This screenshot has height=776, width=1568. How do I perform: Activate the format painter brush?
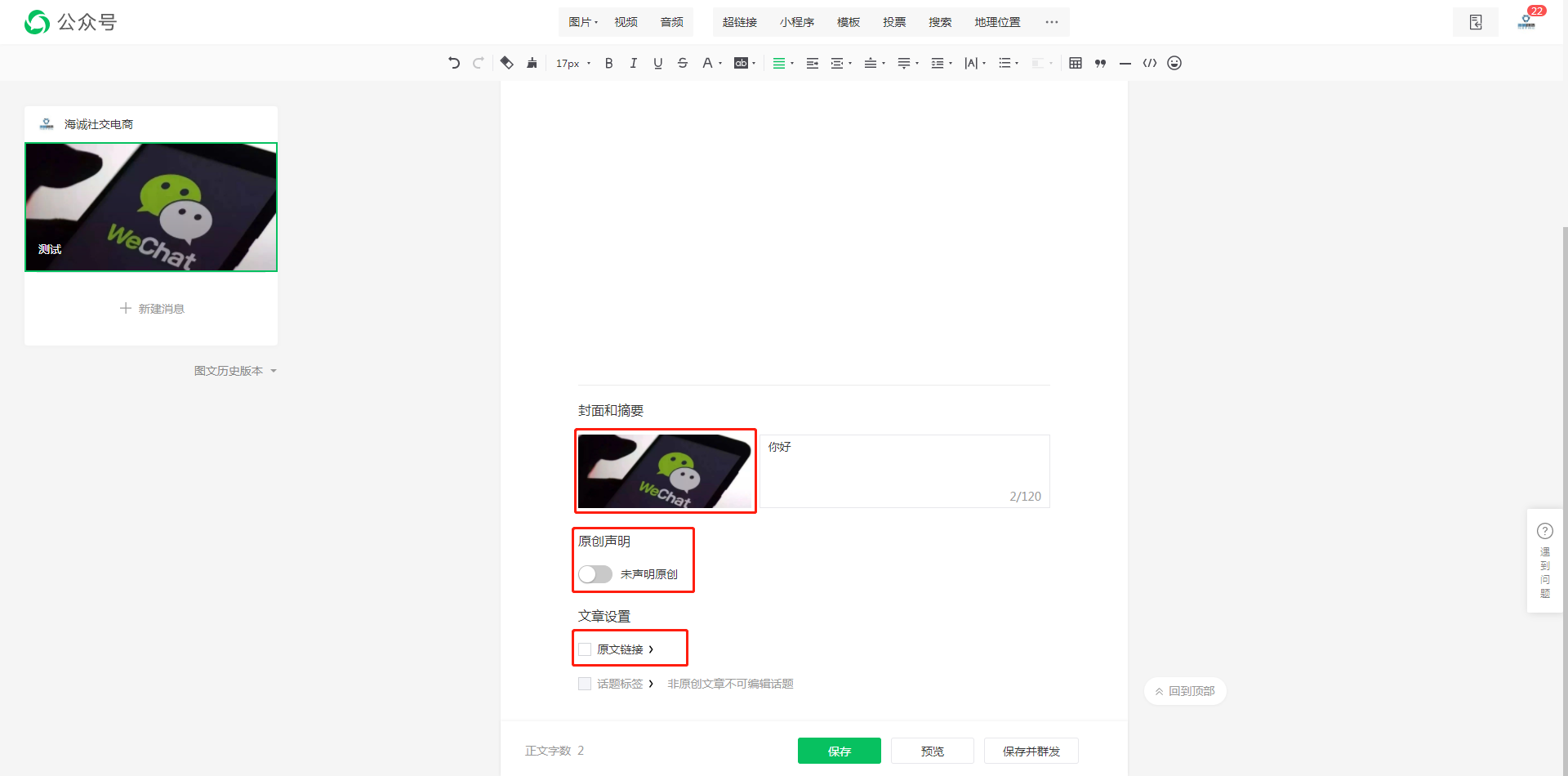(x=532, y=63)
